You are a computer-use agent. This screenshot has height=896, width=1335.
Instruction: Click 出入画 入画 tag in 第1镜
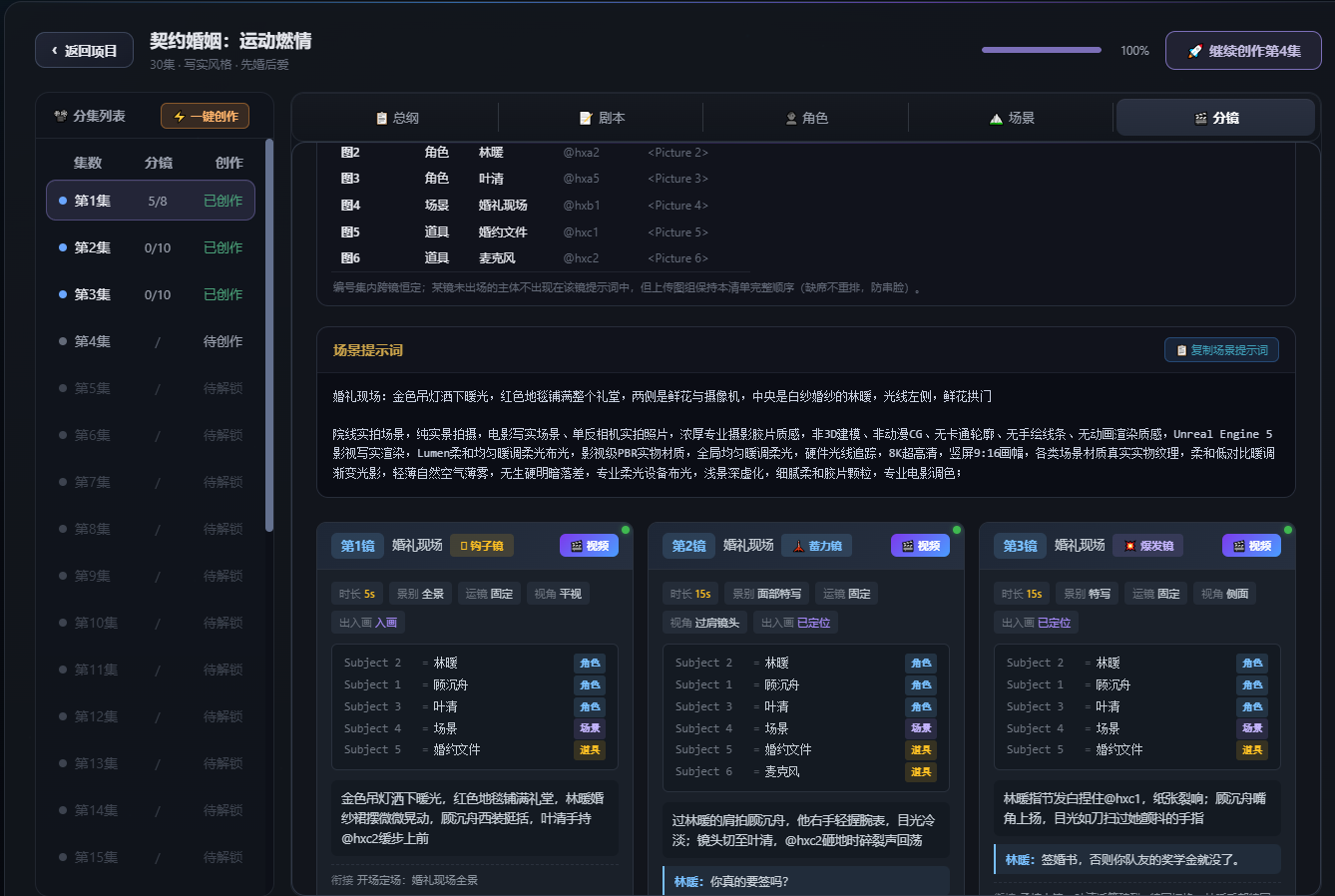click(368, 623)
